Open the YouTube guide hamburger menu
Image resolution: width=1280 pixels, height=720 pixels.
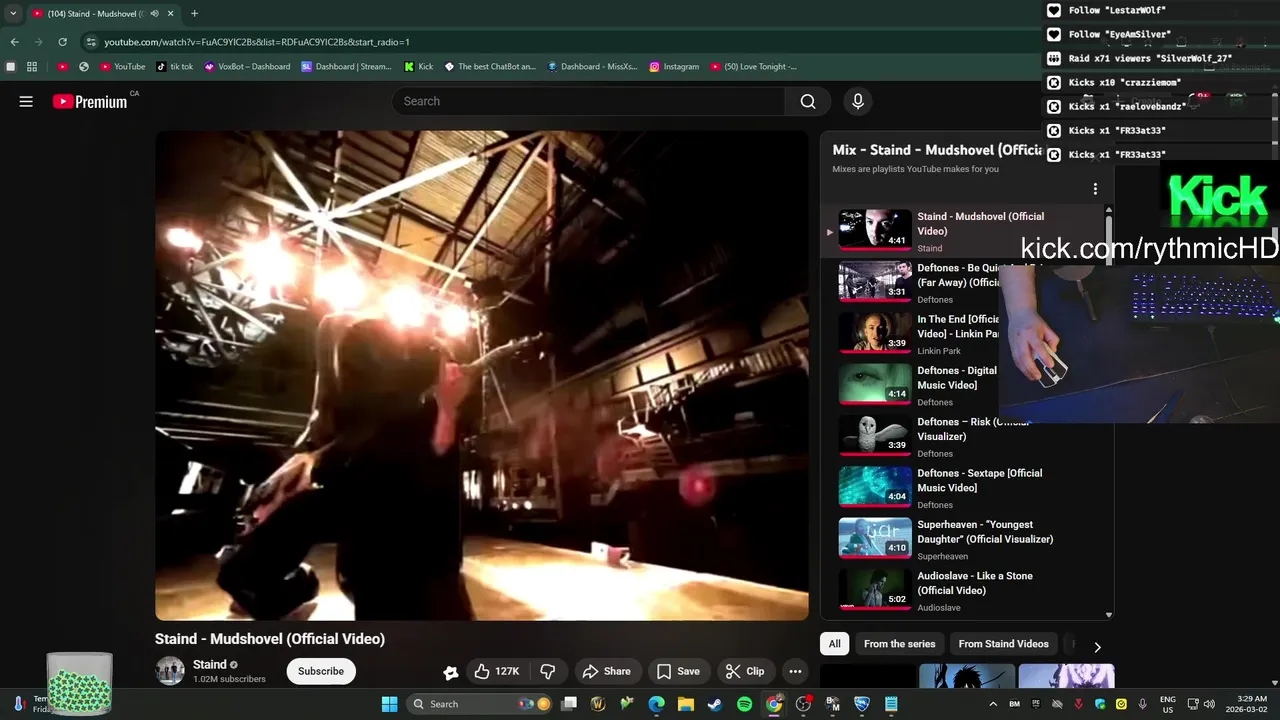coord(26,101)
